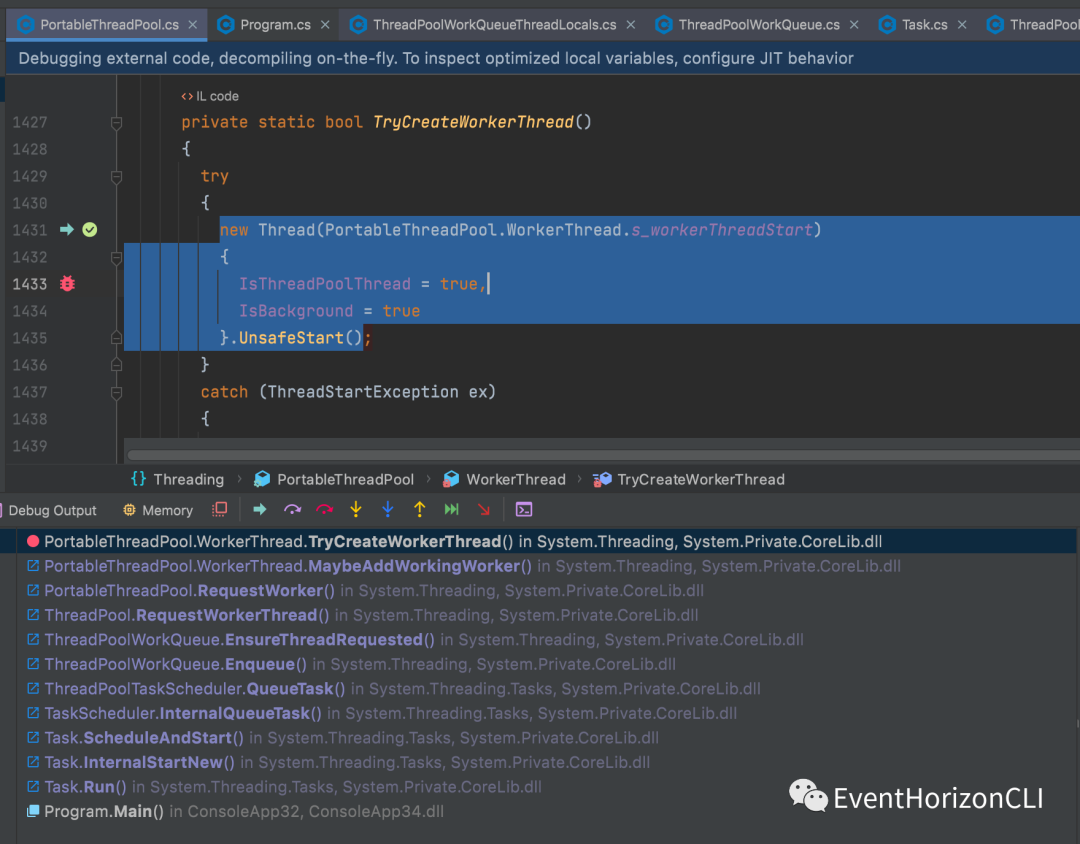Viewport: 1080px width, 844px height.
Task: Close the Task.cs tab
Action: (x=962, y=25)
